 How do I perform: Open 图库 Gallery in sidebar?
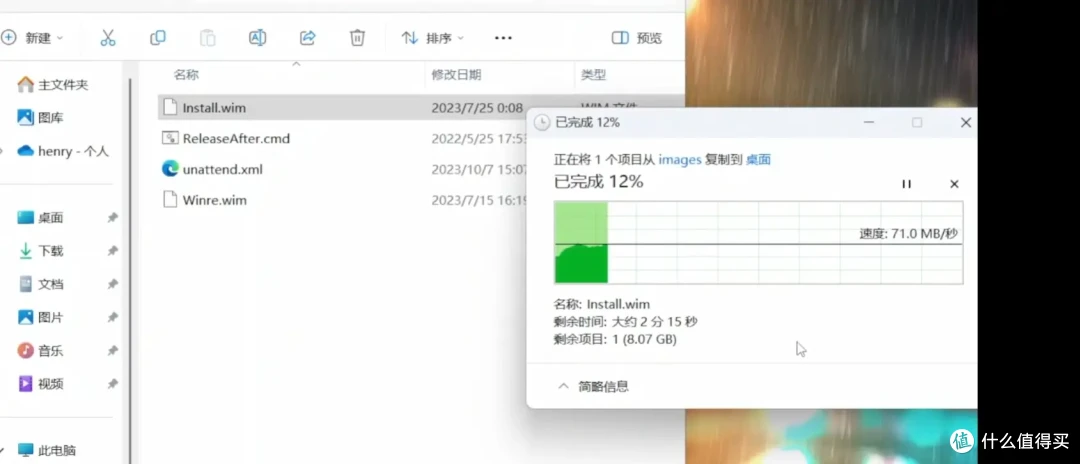tap(41, 118)
